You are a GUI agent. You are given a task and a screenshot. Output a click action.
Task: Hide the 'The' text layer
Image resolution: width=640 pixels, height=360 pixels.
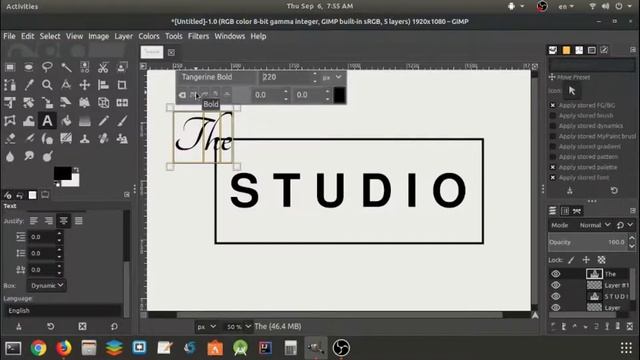pyautogui.click(x=556, y=274)
